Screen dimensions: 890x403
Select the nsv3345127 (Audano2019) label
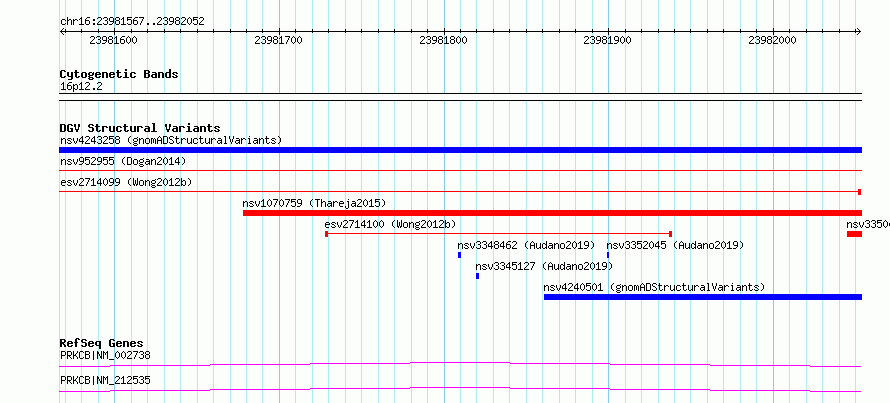point(544,266)
